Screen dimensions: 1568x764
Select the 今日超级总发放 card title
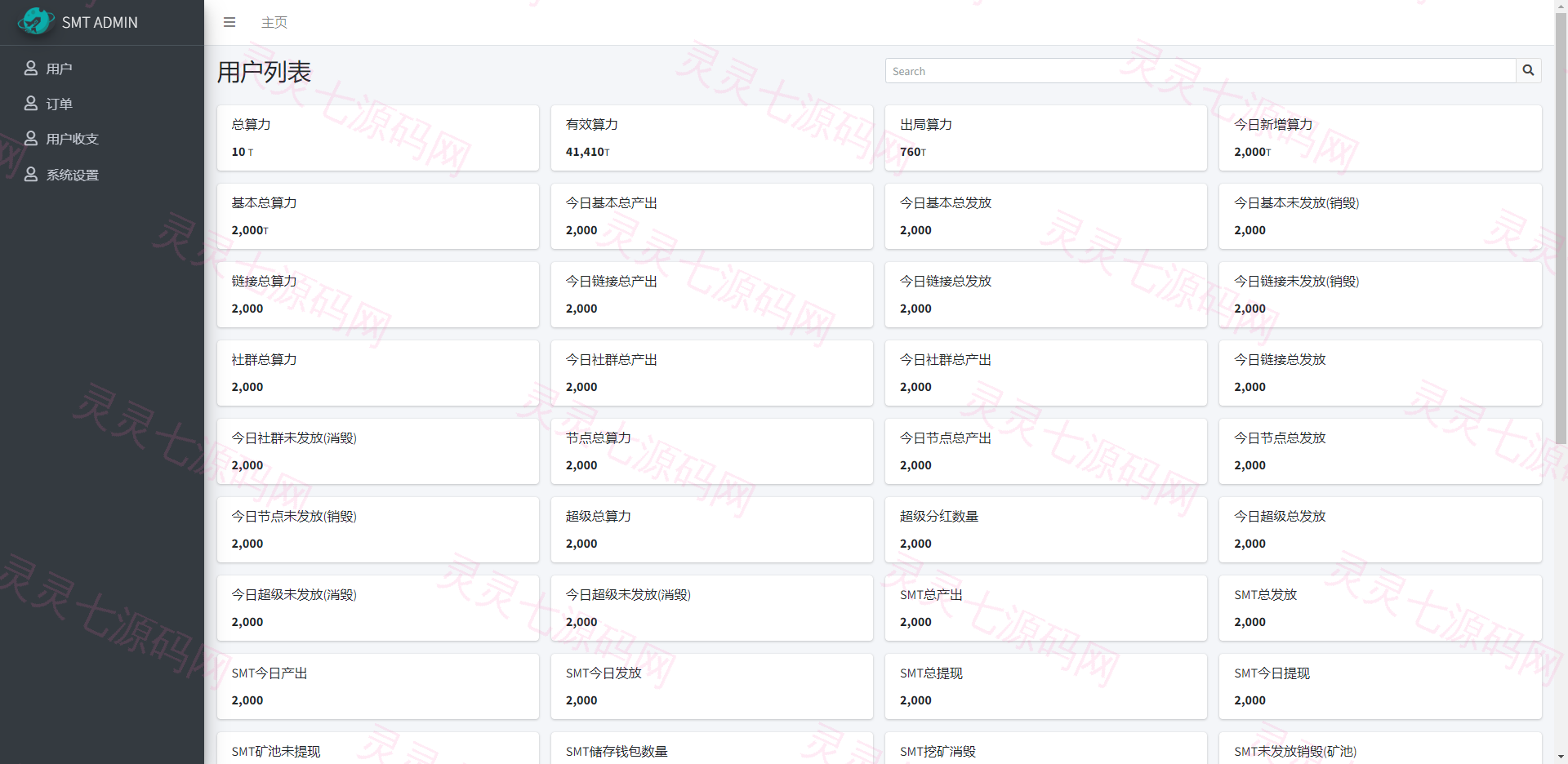(1280, 516)
